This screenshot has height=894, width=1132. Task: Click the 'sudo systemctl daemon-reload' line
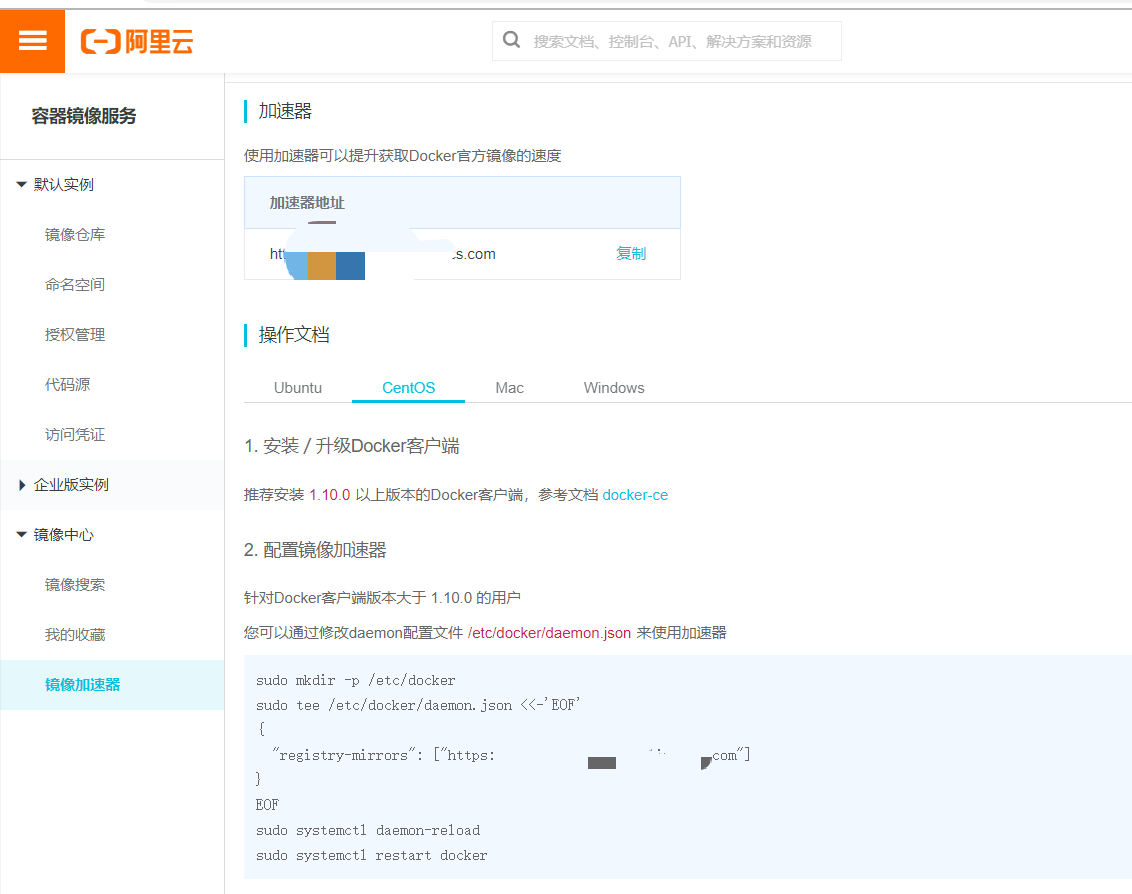point(368,830)
